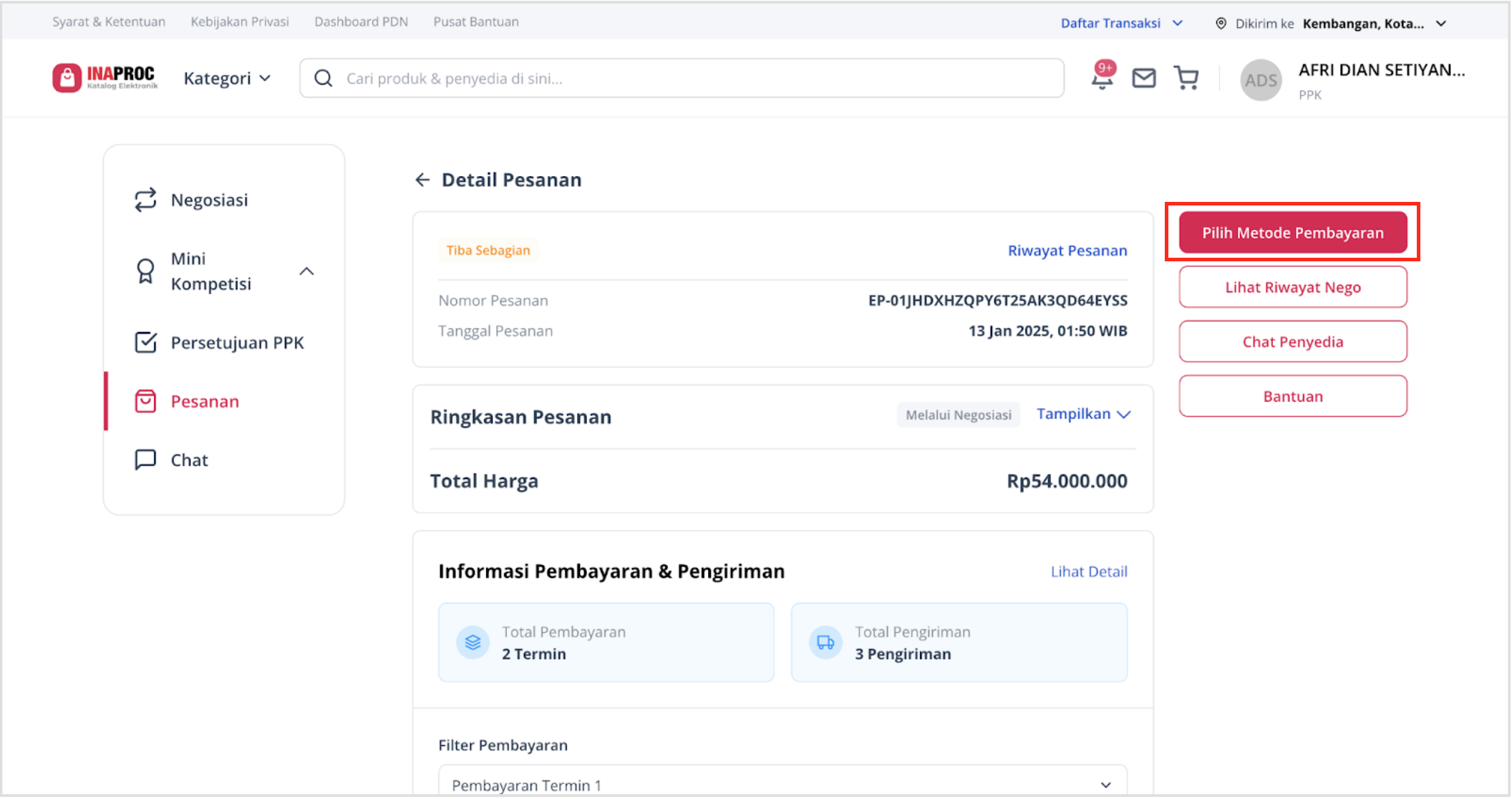Collapse the Mini Kompetisi menu
This screenshot has width=1512, height=799.
point(306,271)
